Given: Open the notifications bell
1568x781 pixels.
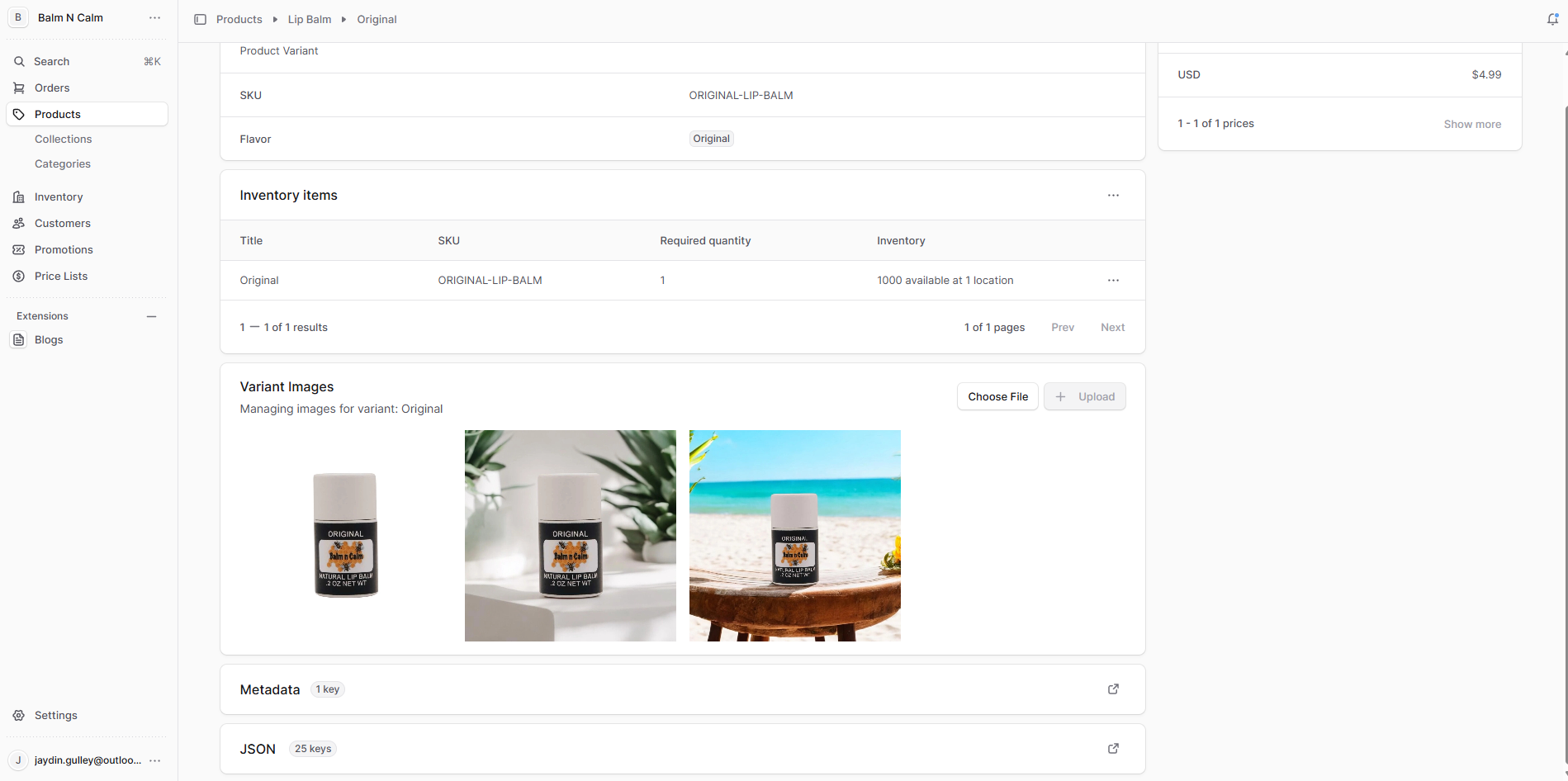Looking at the screenshot, I should [1552, 19].
